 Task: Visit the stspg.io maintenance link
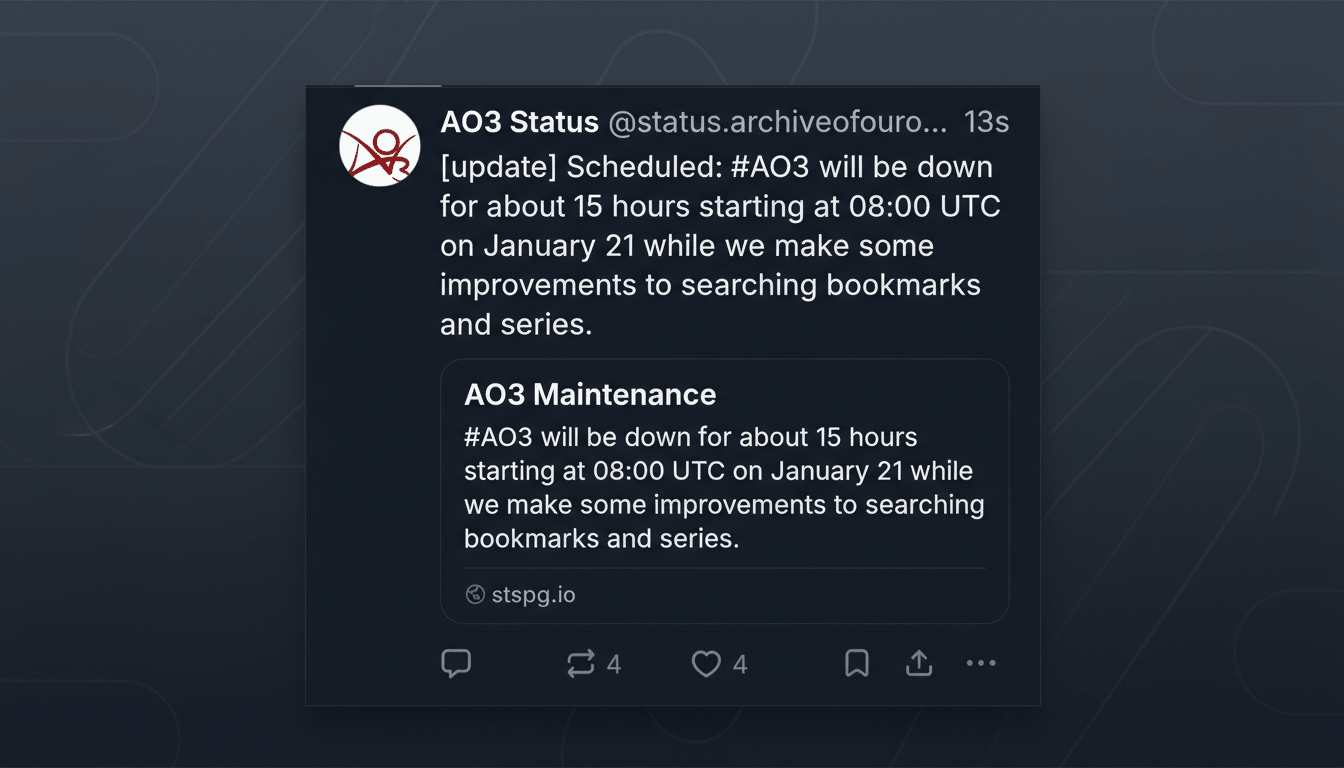[533, 593]
